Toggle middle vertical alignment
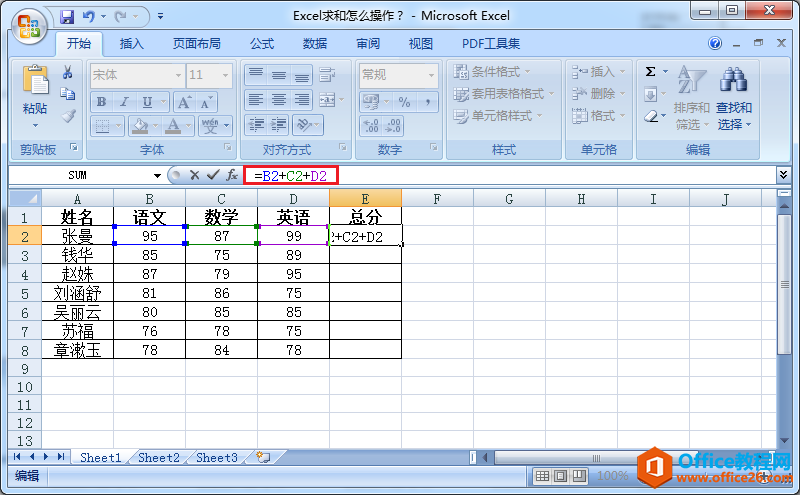This screenshot has width=800, height=495. (279, 75)
